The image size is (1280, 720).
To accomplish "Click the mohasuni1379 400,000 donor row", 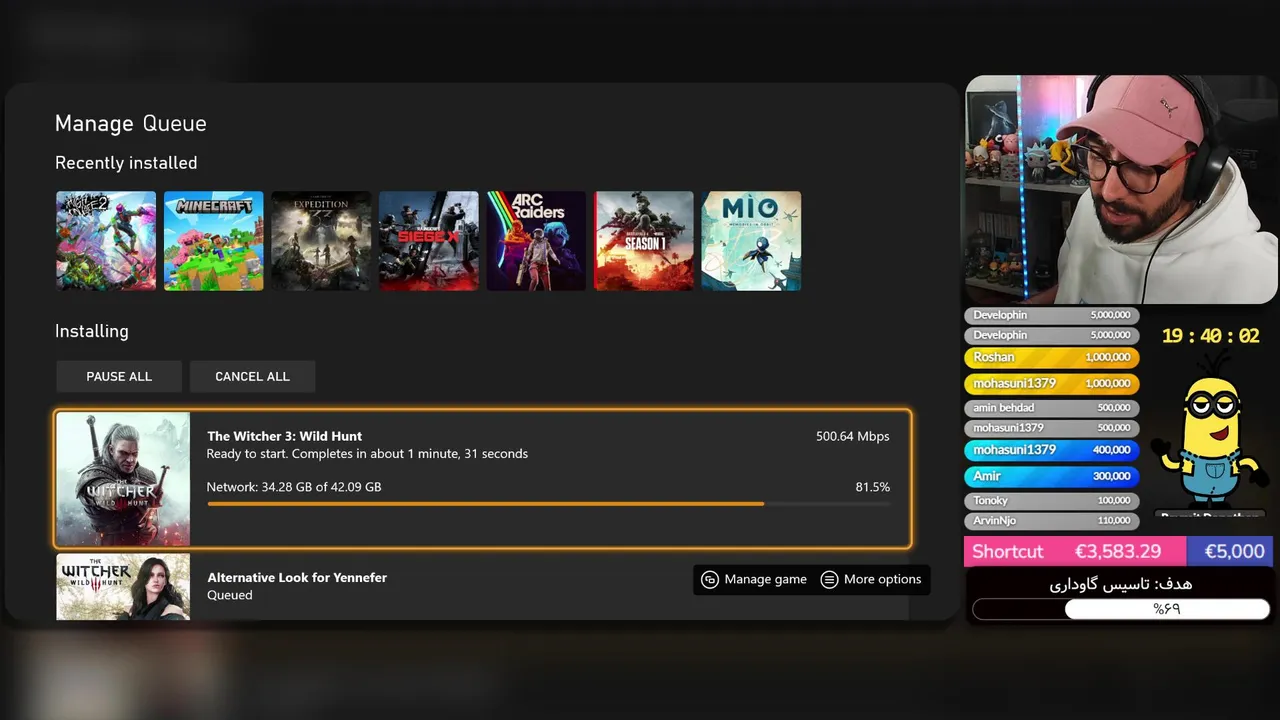I will 1052,450.
